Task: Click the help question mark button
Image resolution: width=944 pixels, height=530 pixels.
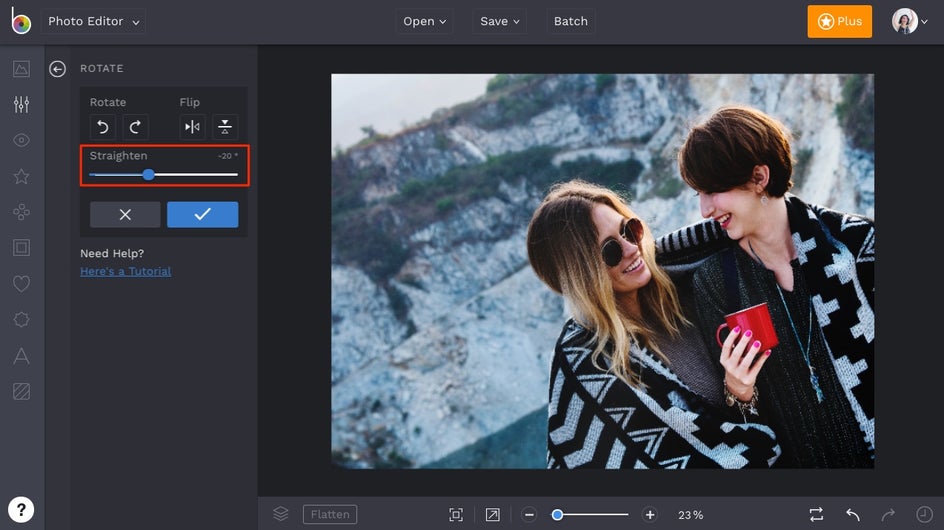Action: click(x=21, y=510)
